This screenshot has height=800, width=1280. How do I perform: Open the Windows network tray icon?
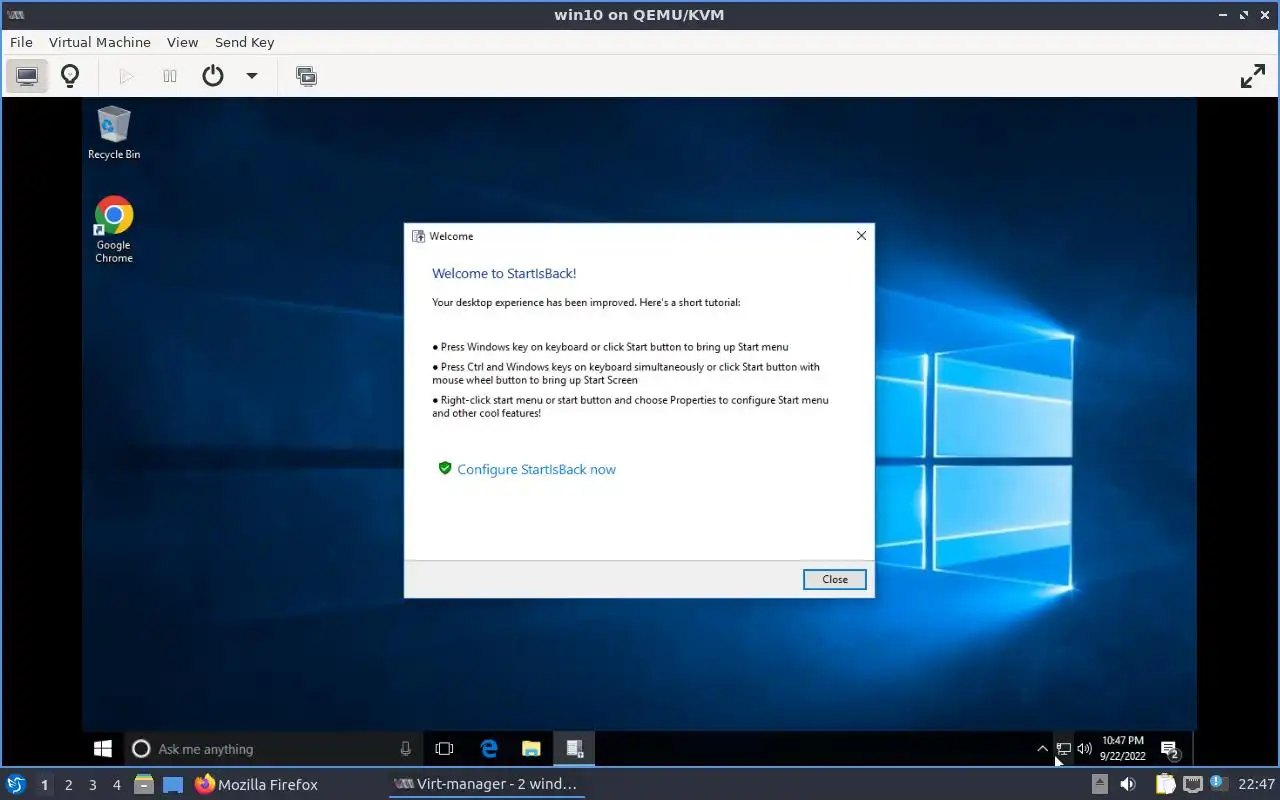coord(1064,748)
